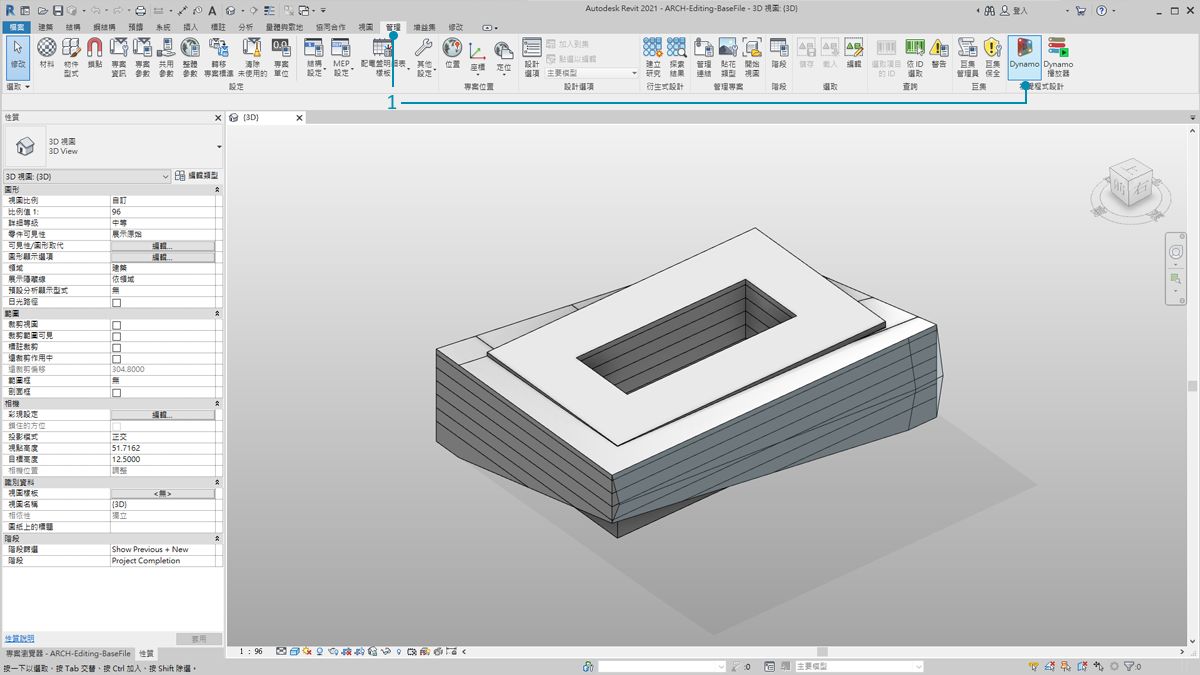
Task: Open the MEP 設定 dropdown
Action: (341, 57)
